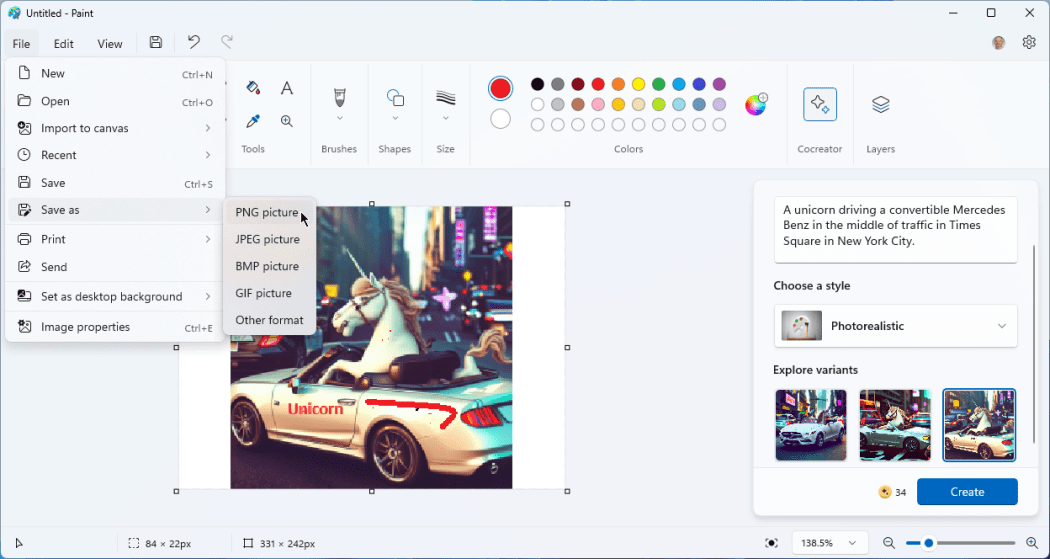This screenshot has width=1050, height=559.
Task: Click the Save floppy disk icon
Action: coord(156,42)
